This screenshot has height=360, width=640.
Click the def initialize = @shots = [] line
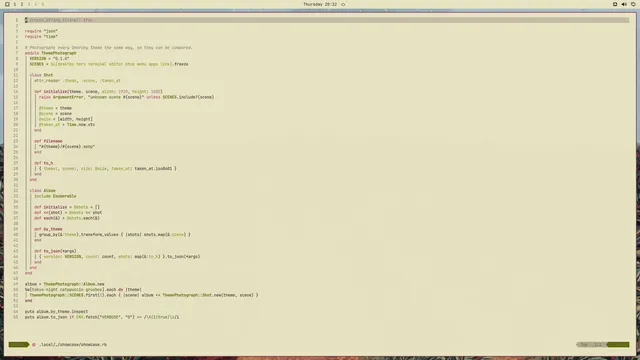click(67, 207)
